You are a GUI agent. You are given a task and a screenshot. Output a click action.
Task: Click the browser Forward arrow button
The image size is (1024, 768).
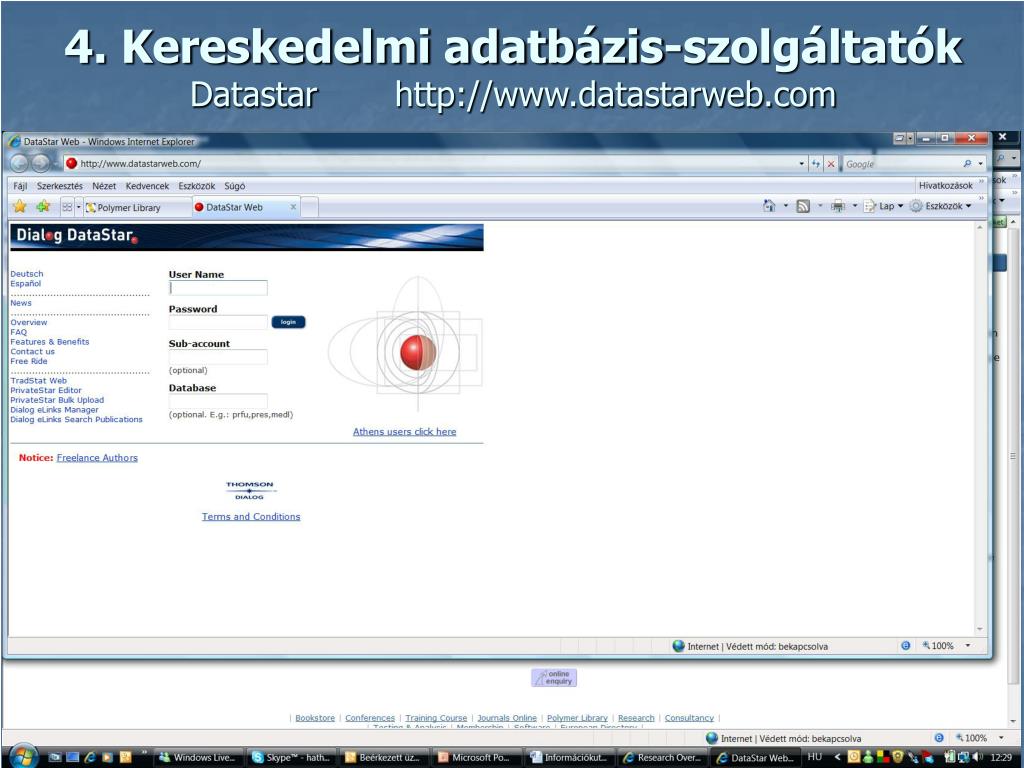pos(40,163)
